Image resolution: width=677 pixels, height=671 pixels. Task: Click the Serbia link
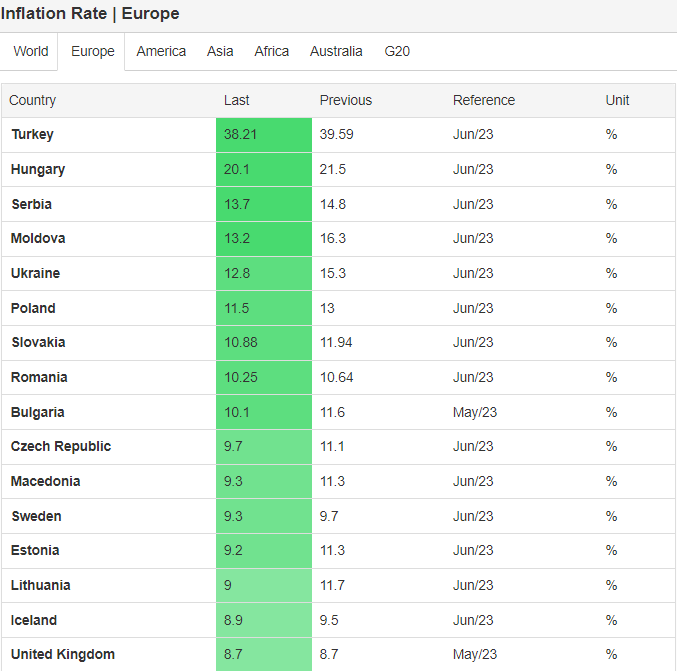31,204
